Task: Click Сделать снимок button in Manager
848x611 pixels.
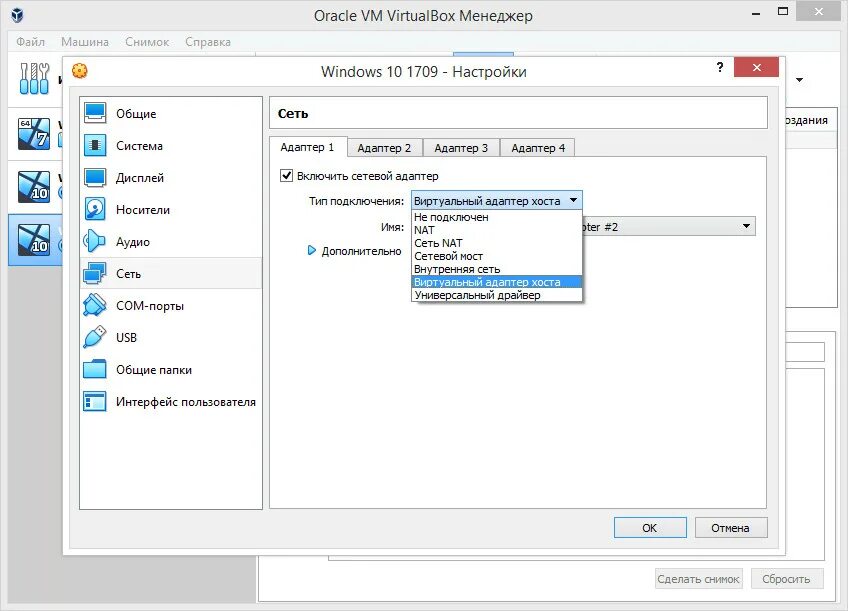Action: pos(698,579)
